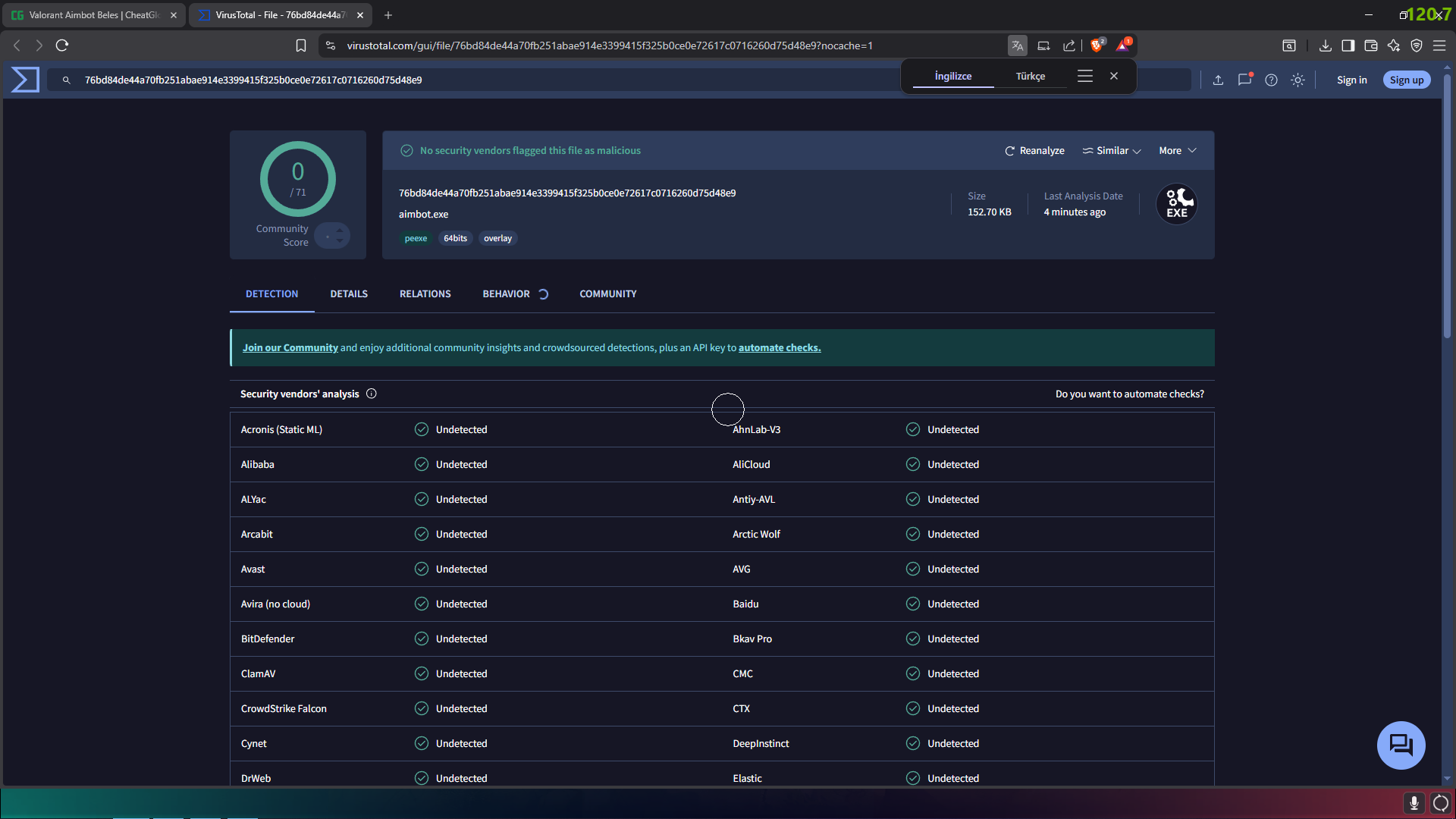Click the Brave rewards triangle icon
1456x819 pixels.
point(1123,45)
